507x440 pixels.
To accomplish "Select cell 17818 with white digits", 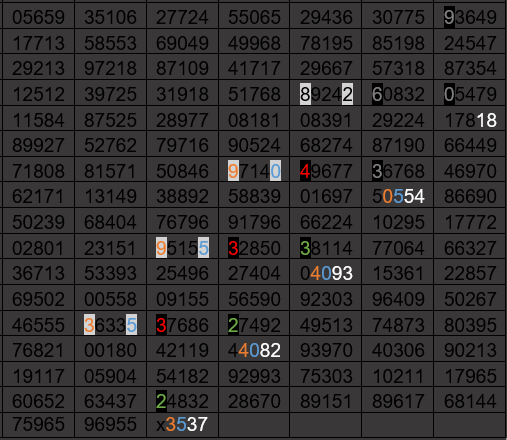I will click(x=470, y=119).
